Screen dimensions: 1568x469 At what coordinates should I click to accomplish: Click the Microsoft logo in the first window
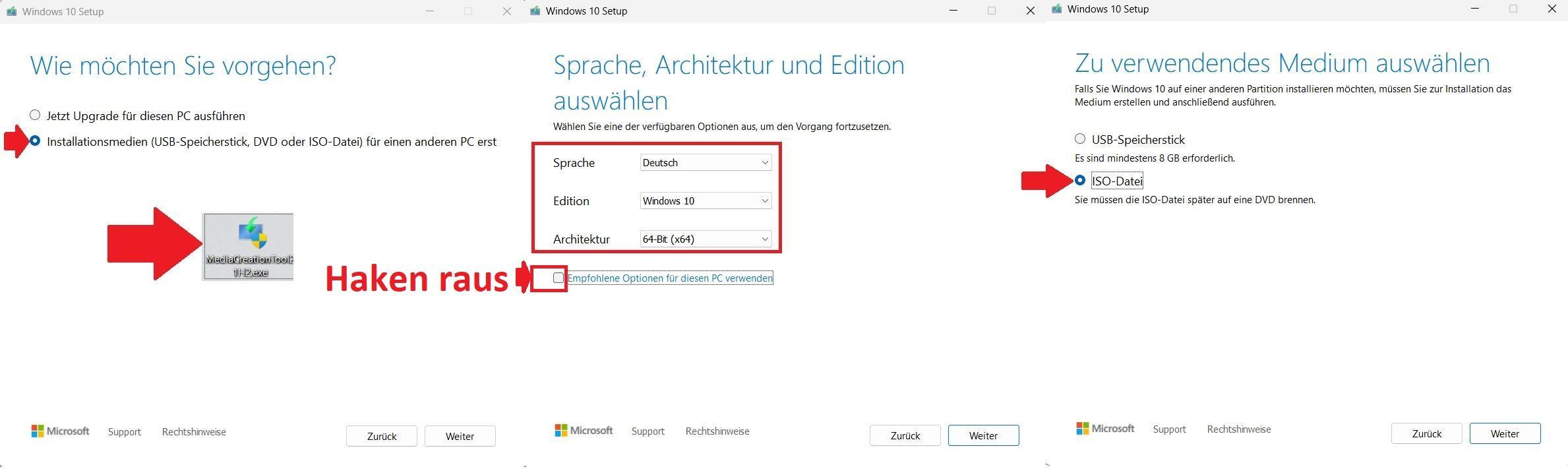60,431
